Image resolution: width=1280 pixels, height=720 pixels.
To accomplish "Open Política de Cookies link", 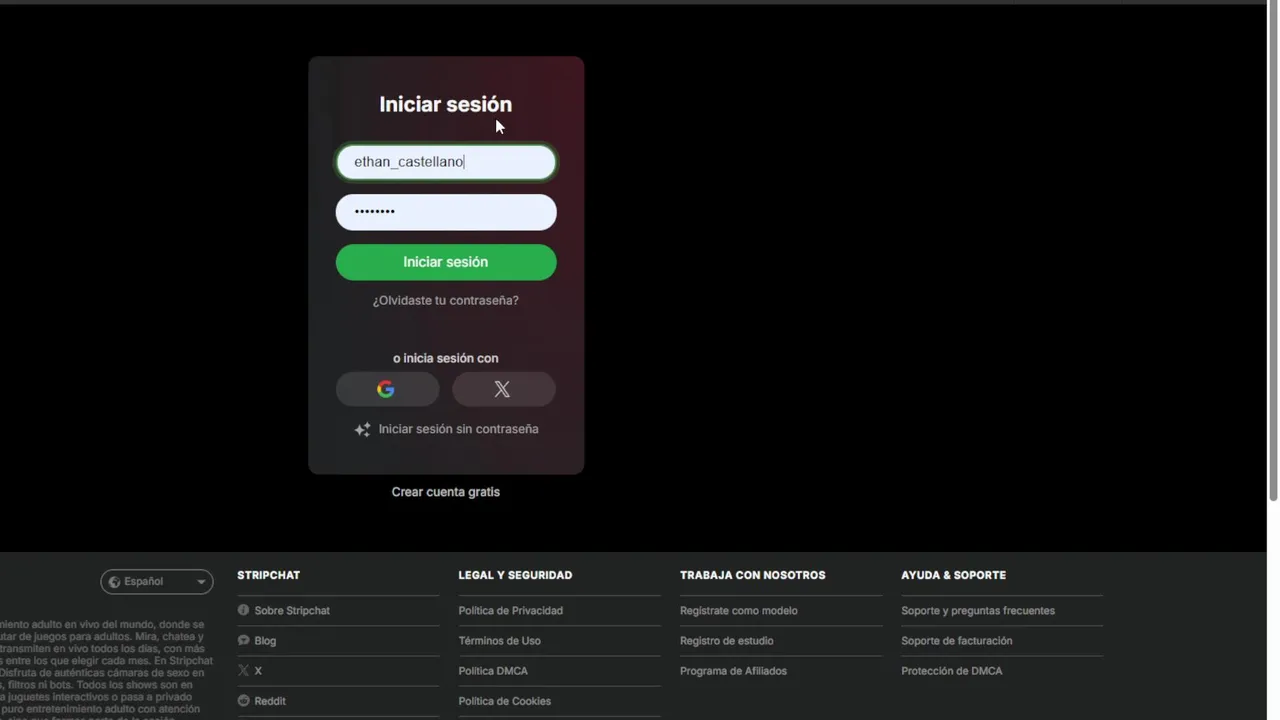I will 505,701.
